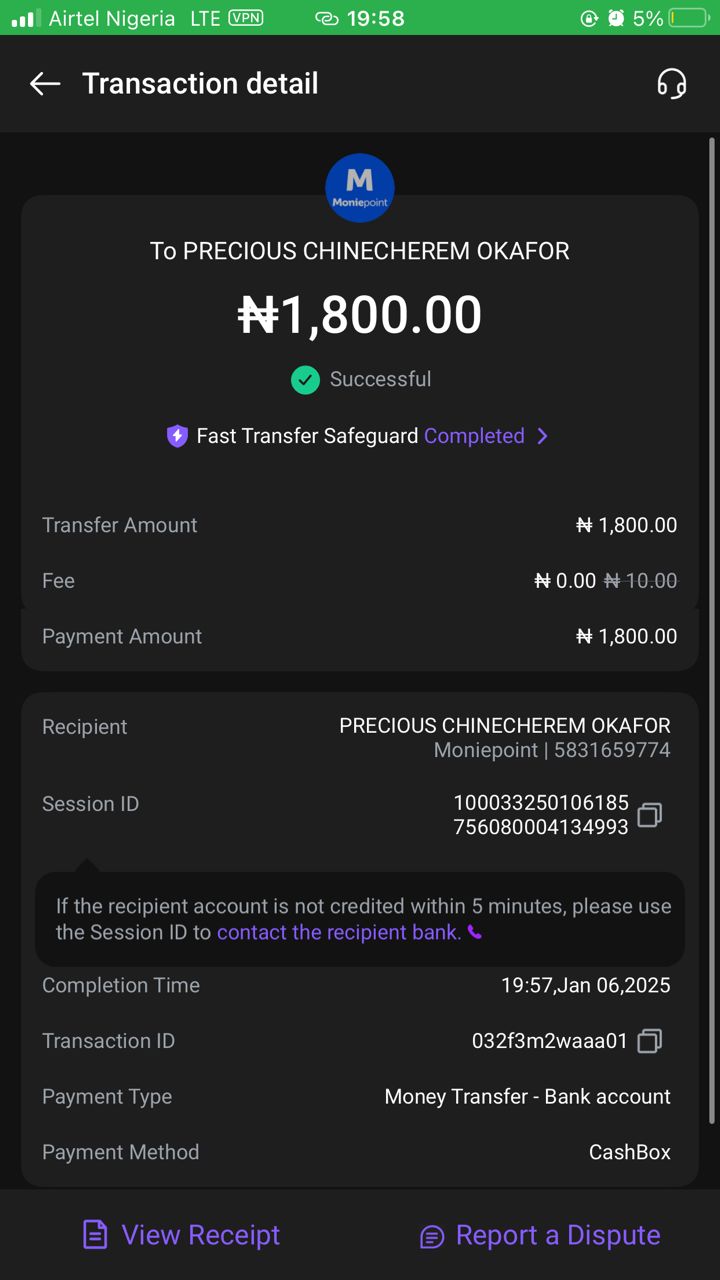The width and height of the screenshot is (720, 1280).
Task: Tap the back arrow icon
Action: (45, 84)
